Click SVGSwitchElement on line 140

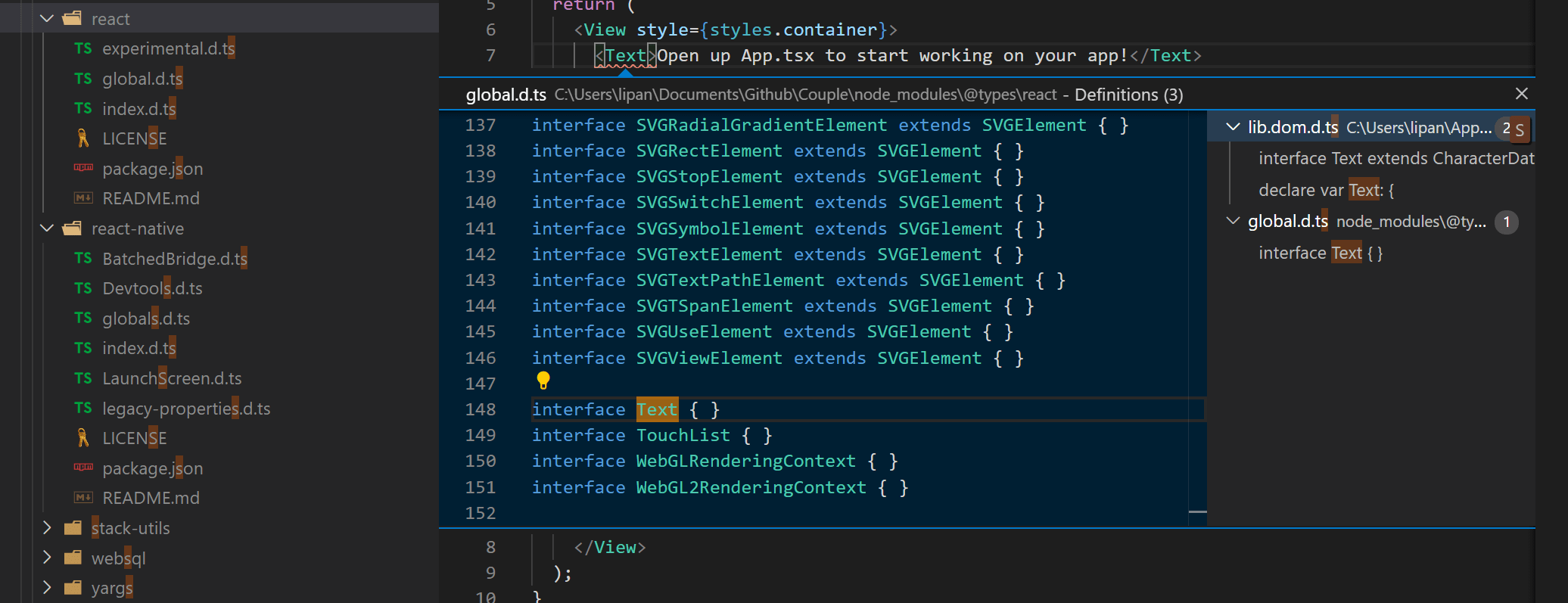pyautogui.click(x=720, y=202)
